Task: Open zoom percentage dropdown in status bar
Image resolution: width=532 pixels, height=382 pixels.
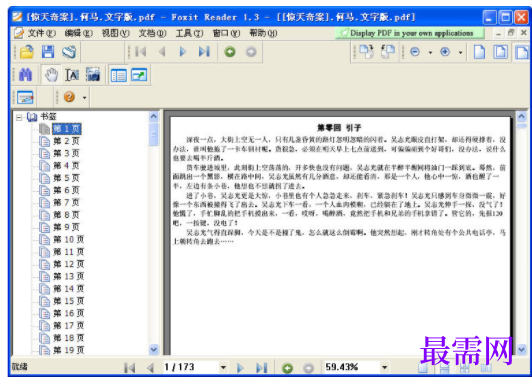Action: [x=384, y=367]
